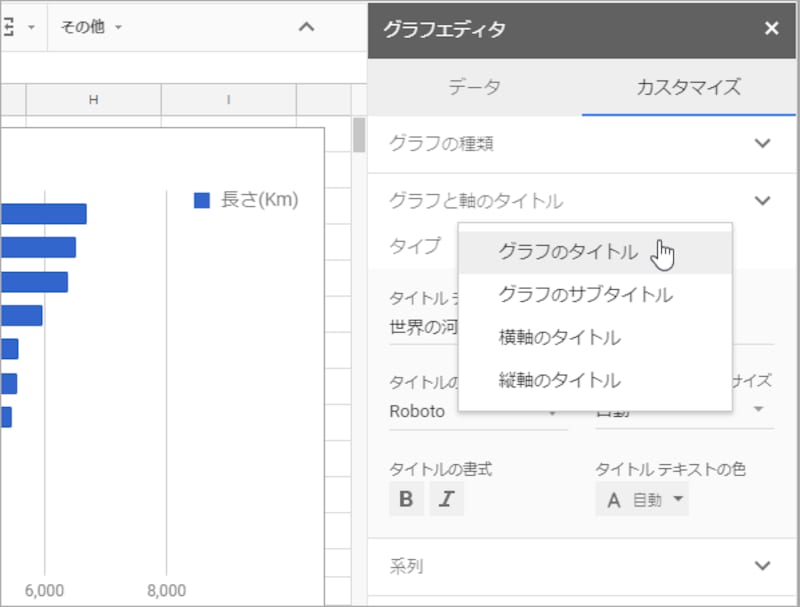The width and height of the screenshot is (800, 607).
Task: Open the arrow beside the text rotation icon
Action: coord(30,28)
